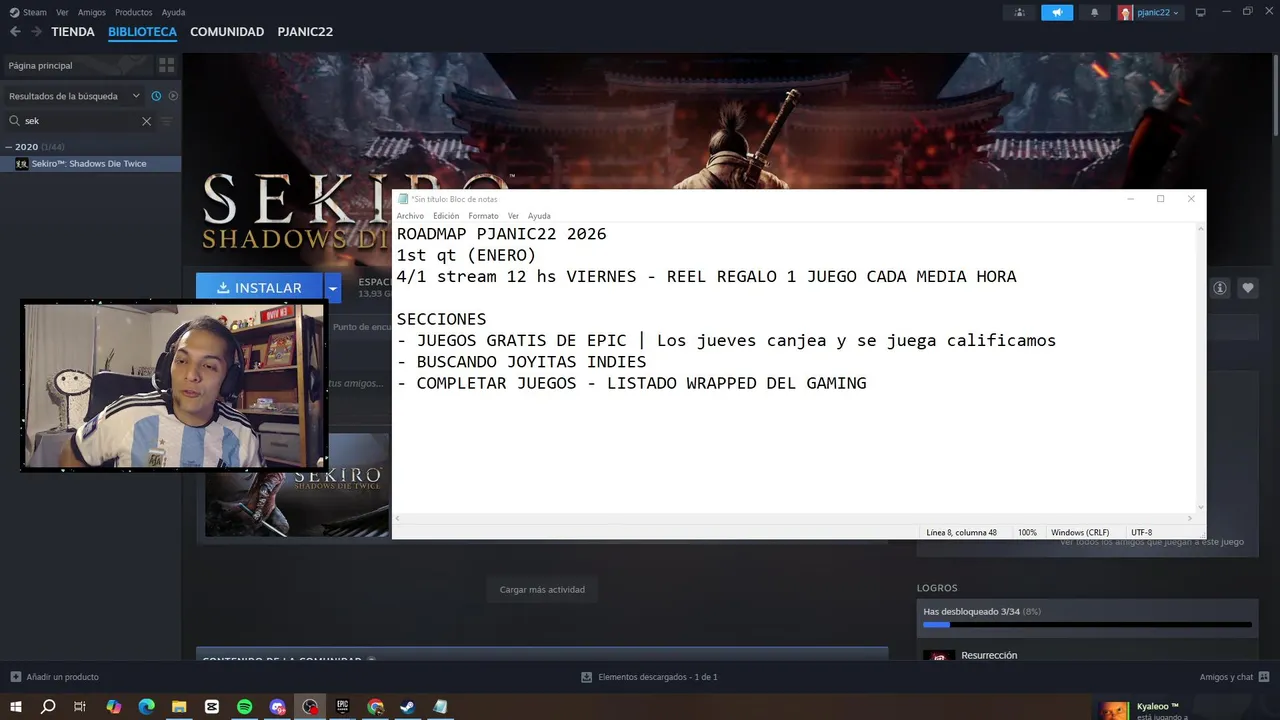1280x720 pixels.
Task: Enter Big Picture mode monitor icon
Action: [1201, 12]
